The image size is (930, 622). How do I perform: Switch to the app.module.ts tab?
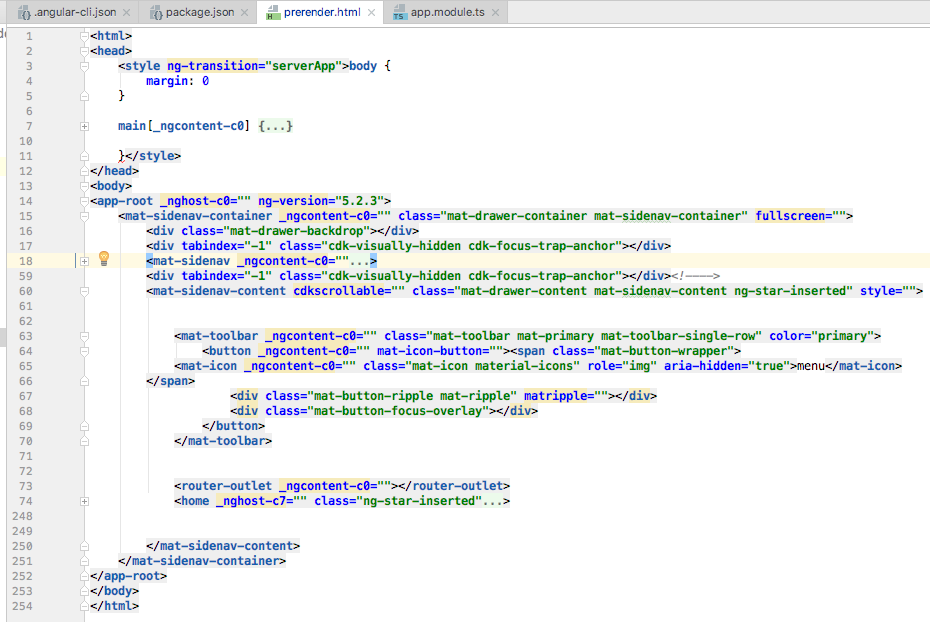coord(447,12)
